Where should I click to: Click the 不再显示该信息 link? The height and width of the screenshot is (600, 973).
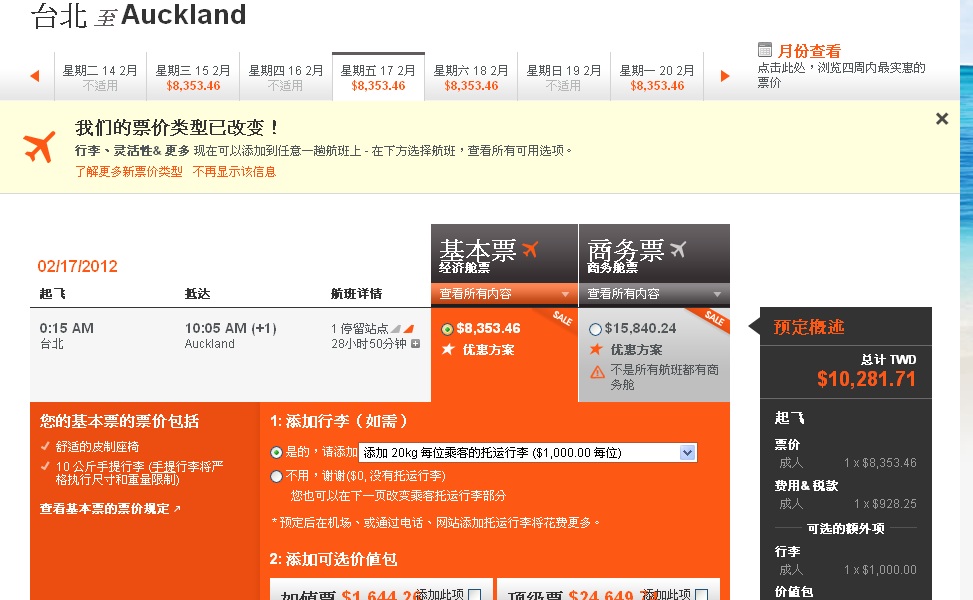pos(234,172)
